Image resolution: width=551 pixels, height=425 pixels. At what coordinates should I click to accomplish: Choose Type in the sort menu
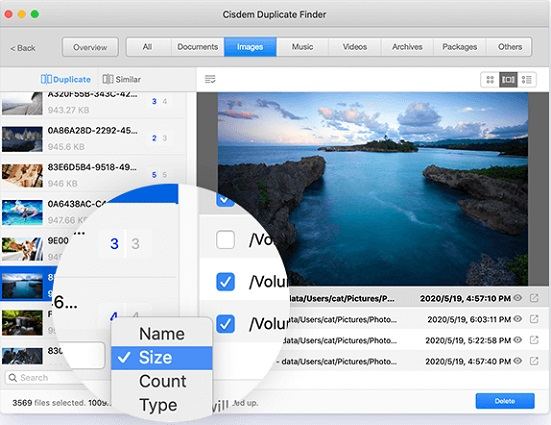[x=162, y=405]
